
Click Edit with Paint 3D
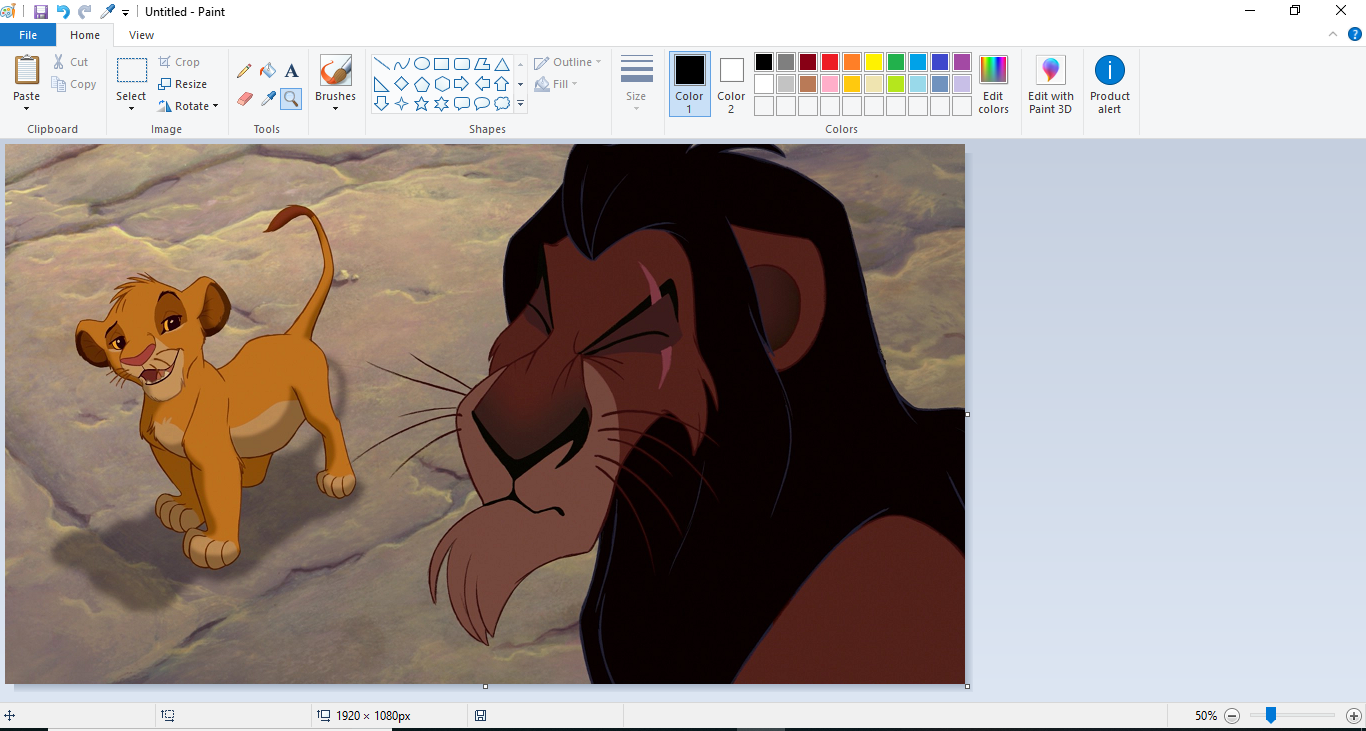pos(1050,84)
